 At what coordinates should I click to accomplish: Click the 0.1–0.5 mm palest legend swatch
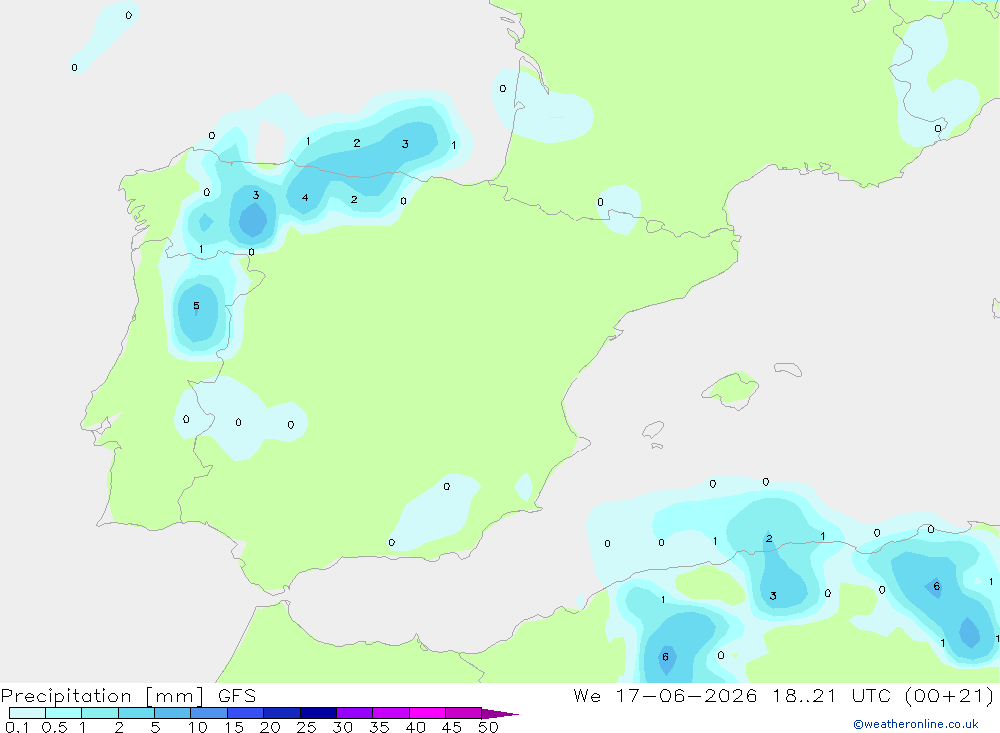click(27, 713)
